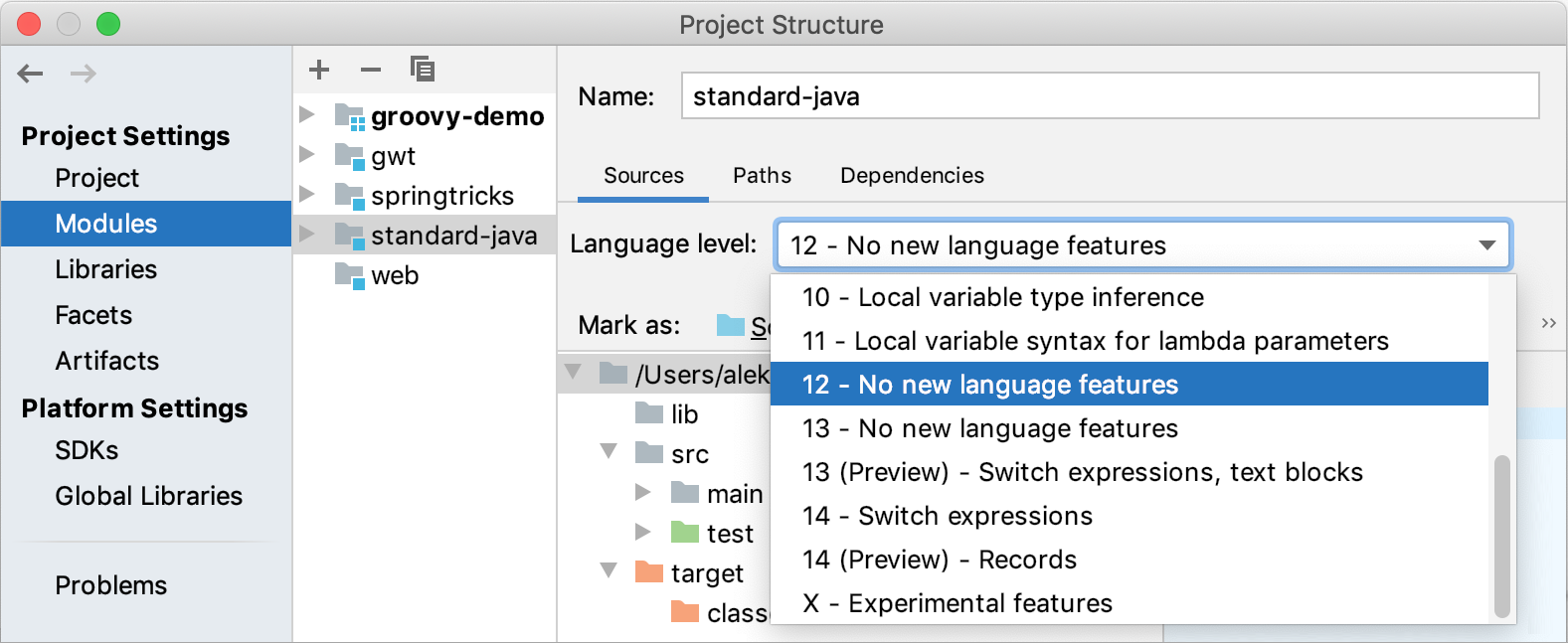
Task: Collapse the src folder node
Action: [x=609, y=451]
